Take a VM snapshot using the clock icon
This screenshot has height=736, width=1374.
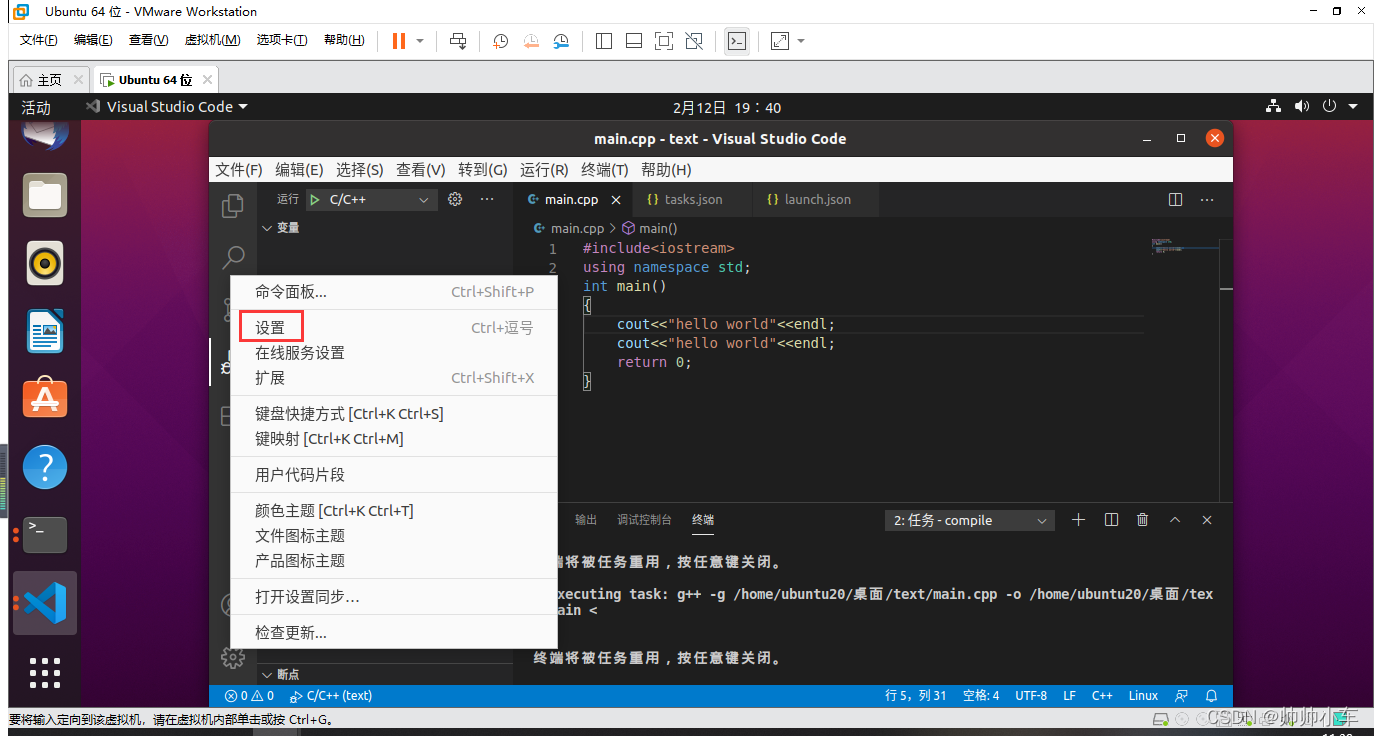[x=501, y=41]
